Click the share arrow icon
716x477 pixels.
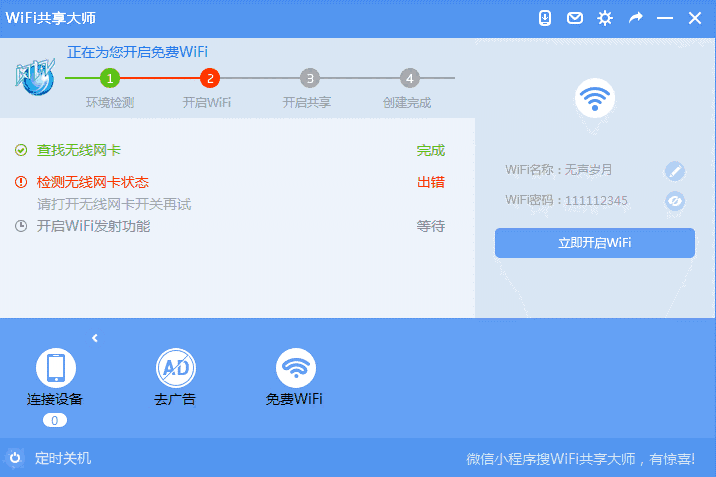(x=635, y=18)
